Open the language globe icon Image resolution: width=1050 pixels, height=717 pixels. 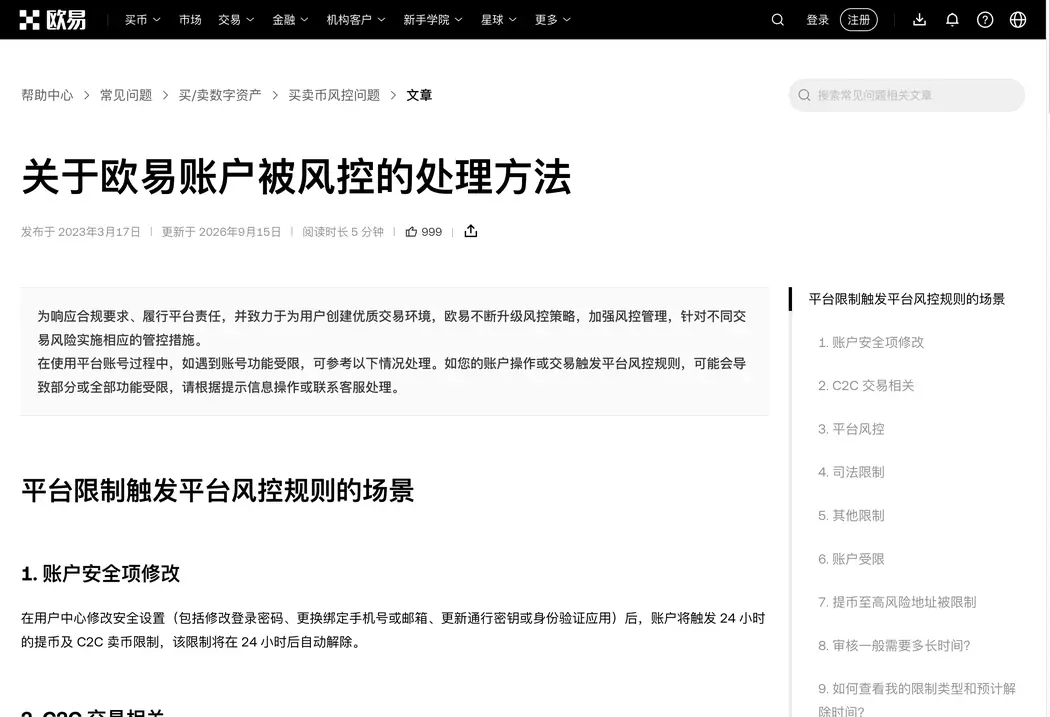(x=1017, y=20)
